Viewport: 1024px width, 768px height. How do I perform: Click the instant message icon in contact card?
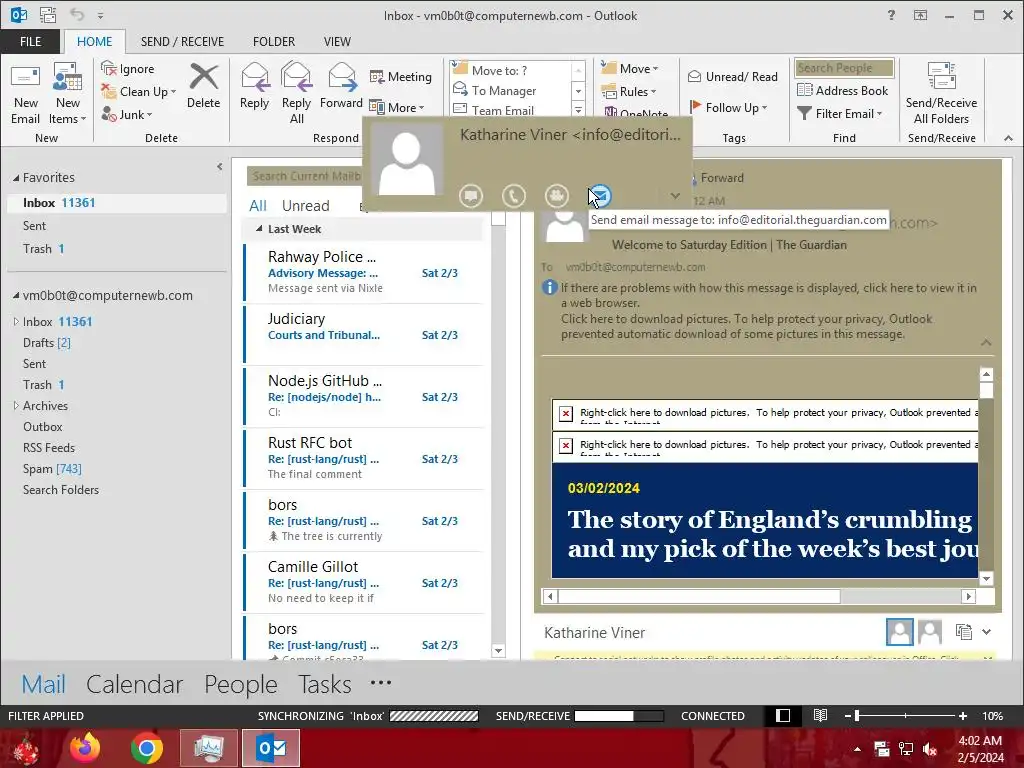coord(471,195)
